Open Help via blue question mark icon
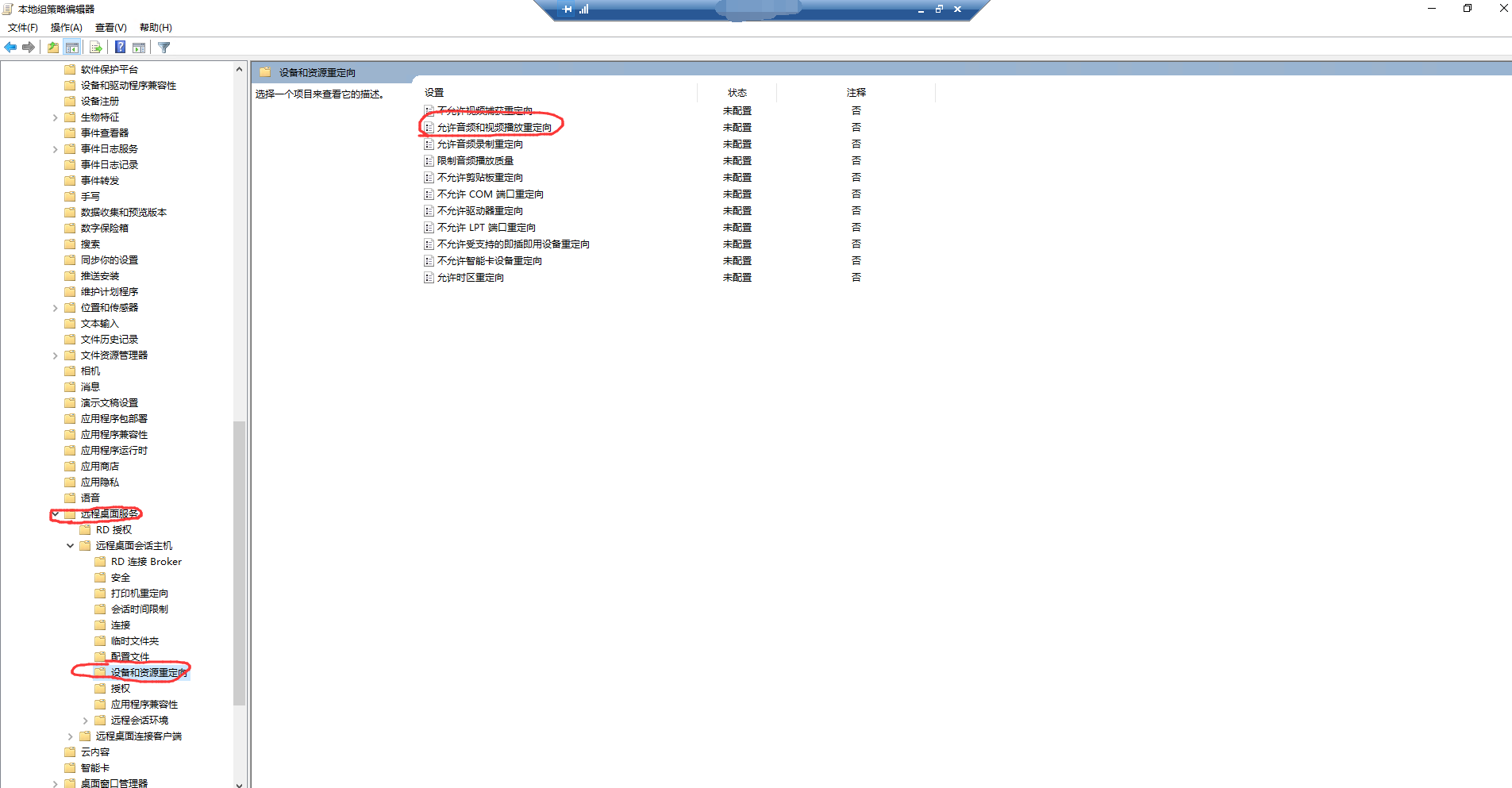The width and height of the screenshot is (1512, 788). 120,48
